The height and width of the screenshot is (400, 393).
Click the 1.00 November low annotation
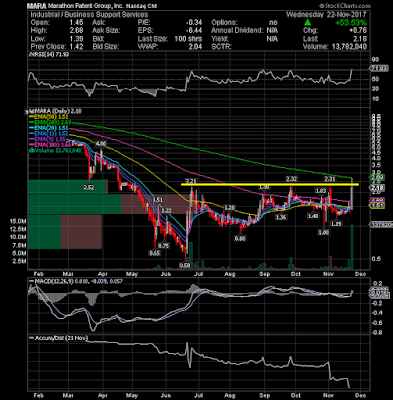pos(324,232)
